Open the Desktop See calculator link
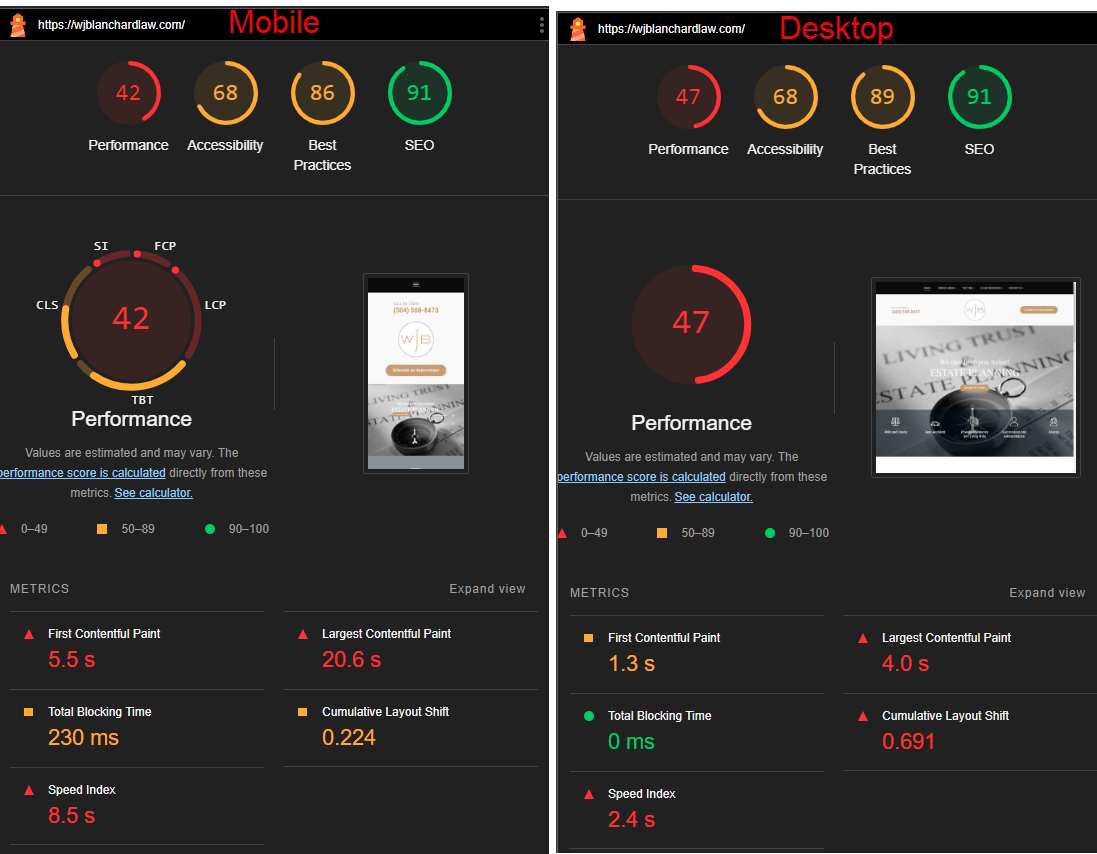The image size is (1097, 854). 713,497
